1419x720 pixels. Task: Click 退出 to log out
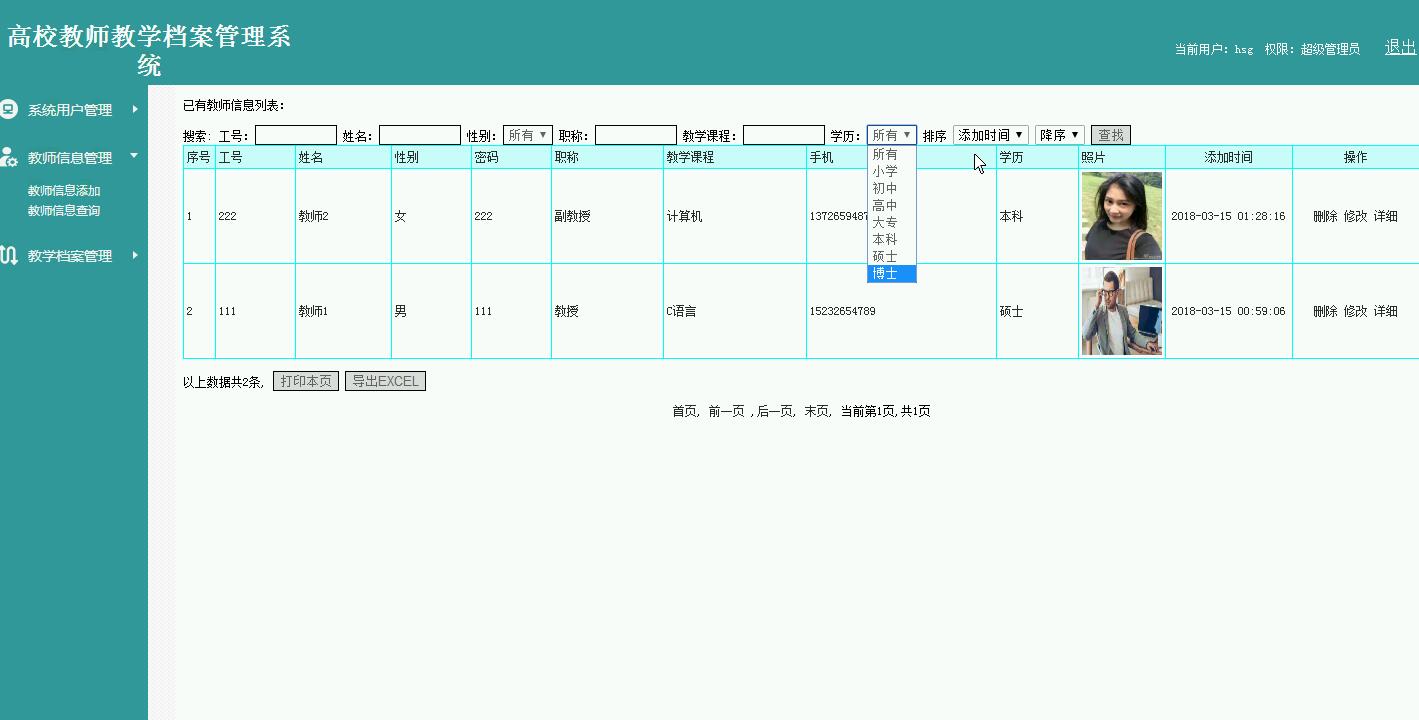click(1400, 47)
